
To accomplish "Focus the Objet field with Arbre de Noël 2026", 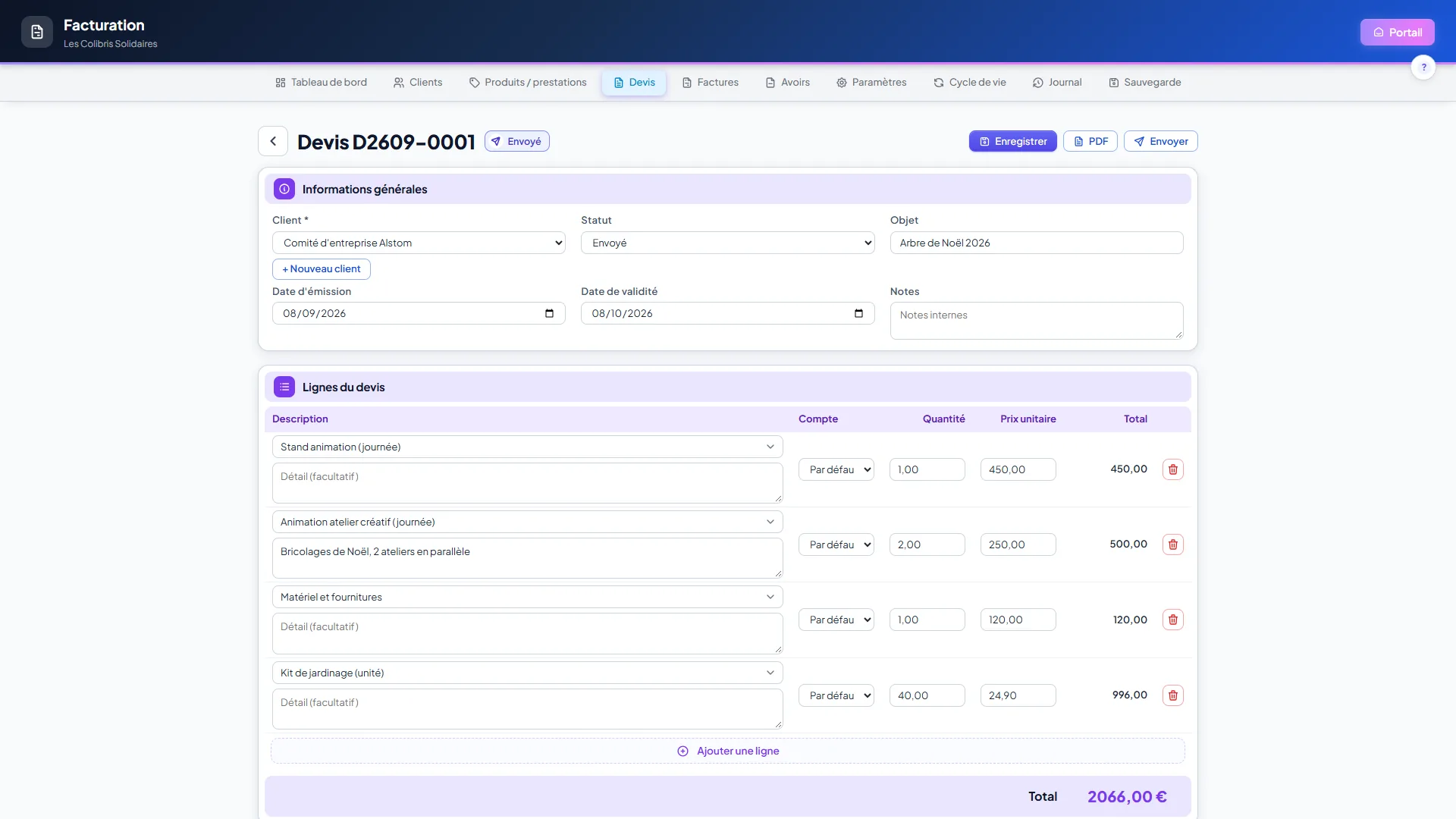I will 1037,243.
